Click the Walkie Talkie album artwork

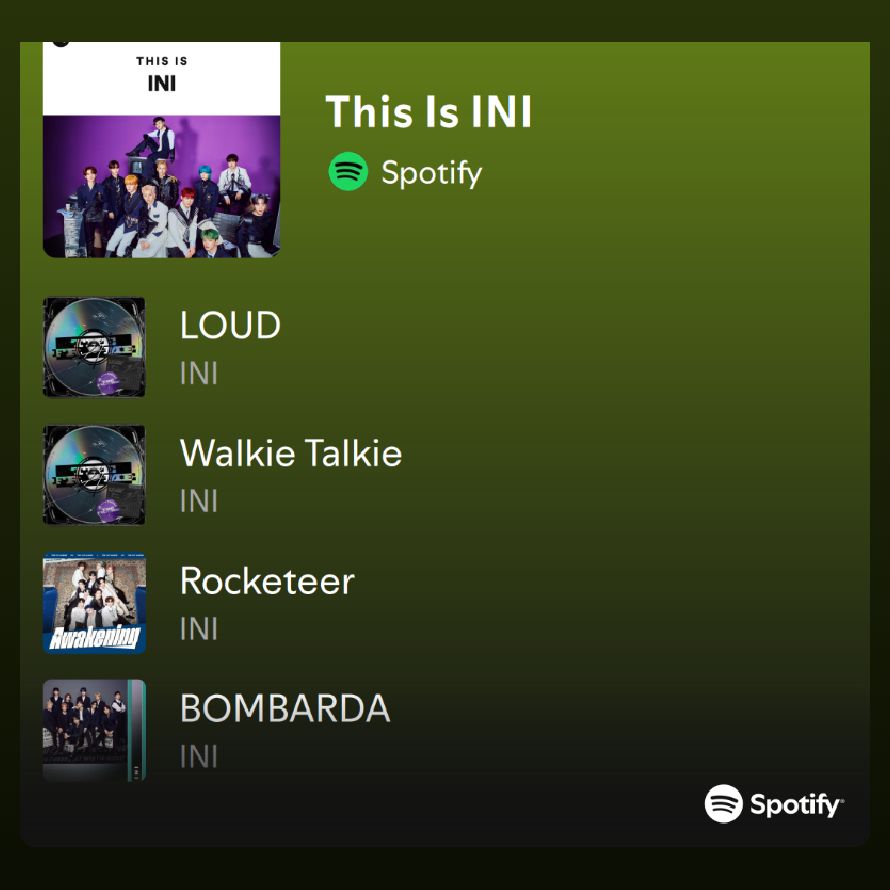(94, 475)
